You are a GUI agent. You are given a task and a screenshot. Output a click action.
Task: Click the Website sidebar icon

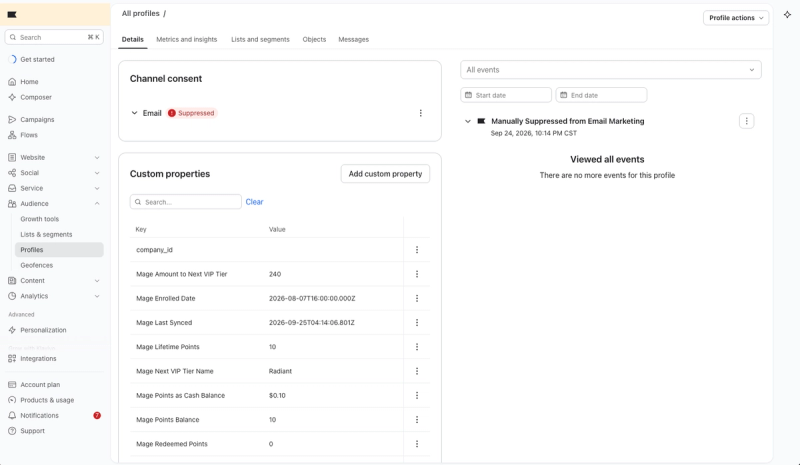pos(12,157)
